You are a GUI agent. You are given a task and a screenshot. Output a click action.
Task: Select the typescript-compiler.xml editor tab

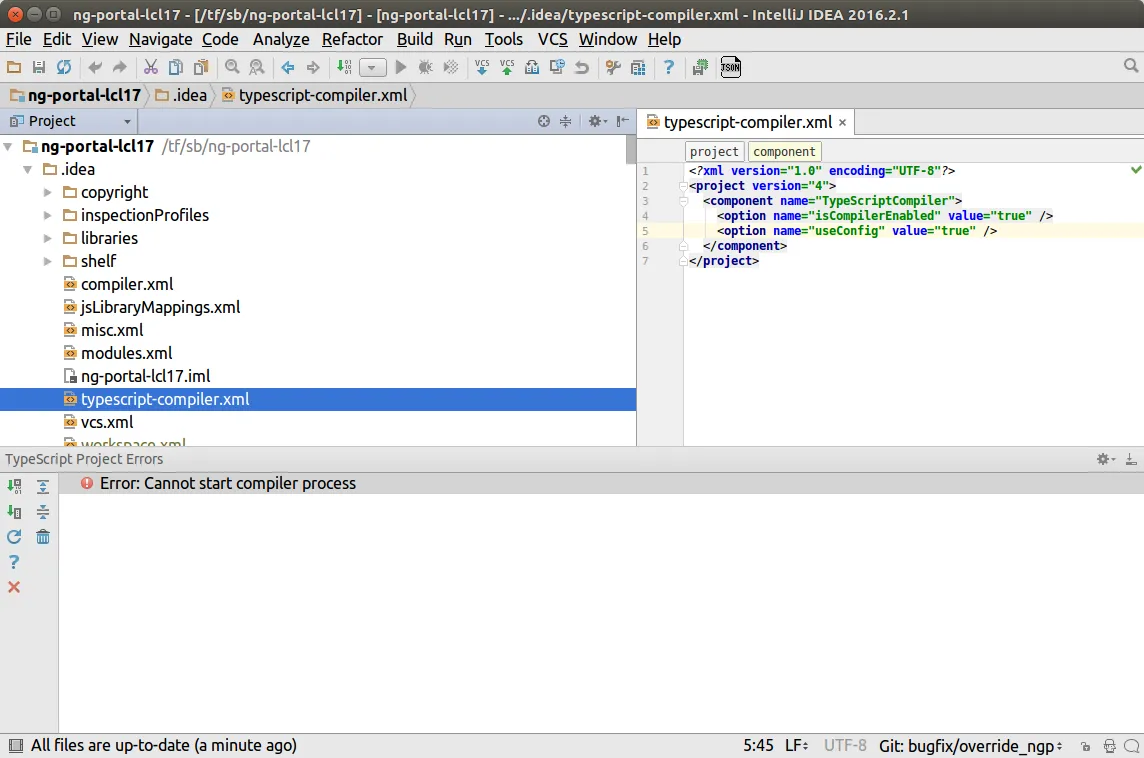pos(747,122)
